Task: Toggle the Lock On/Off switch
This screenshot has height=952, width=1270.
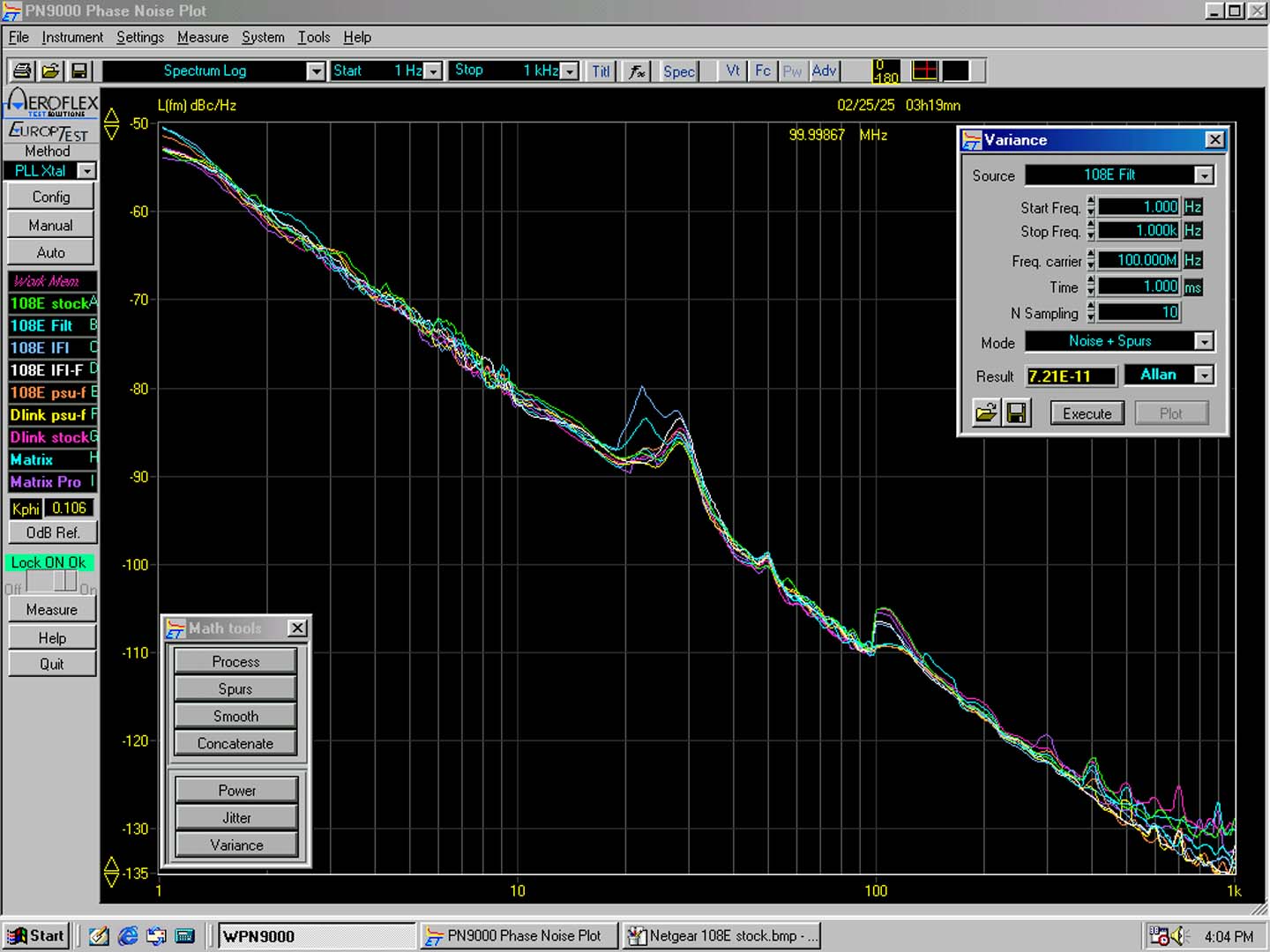Action: point(52,582)
